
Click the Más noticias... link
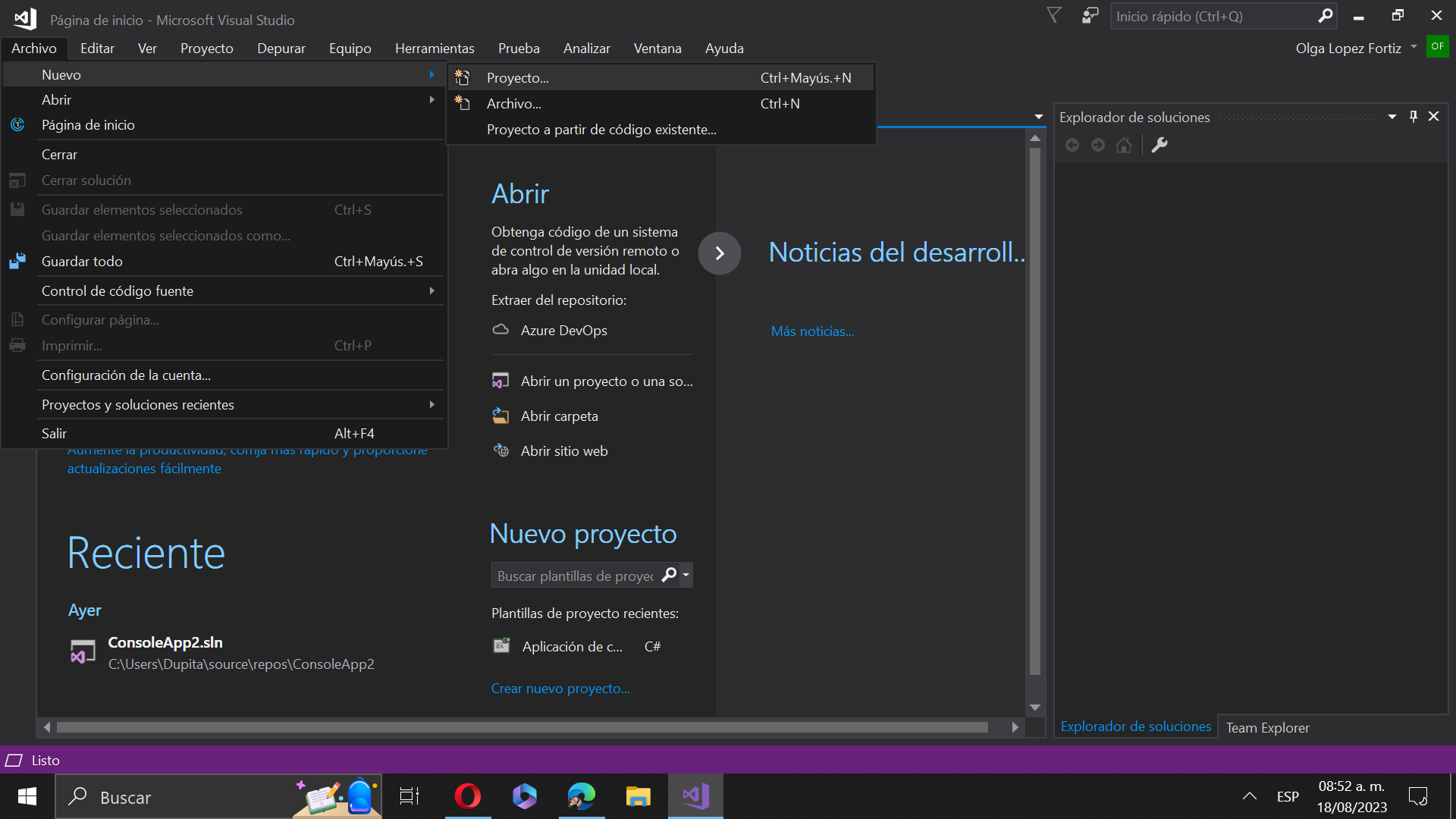[812, 331]
